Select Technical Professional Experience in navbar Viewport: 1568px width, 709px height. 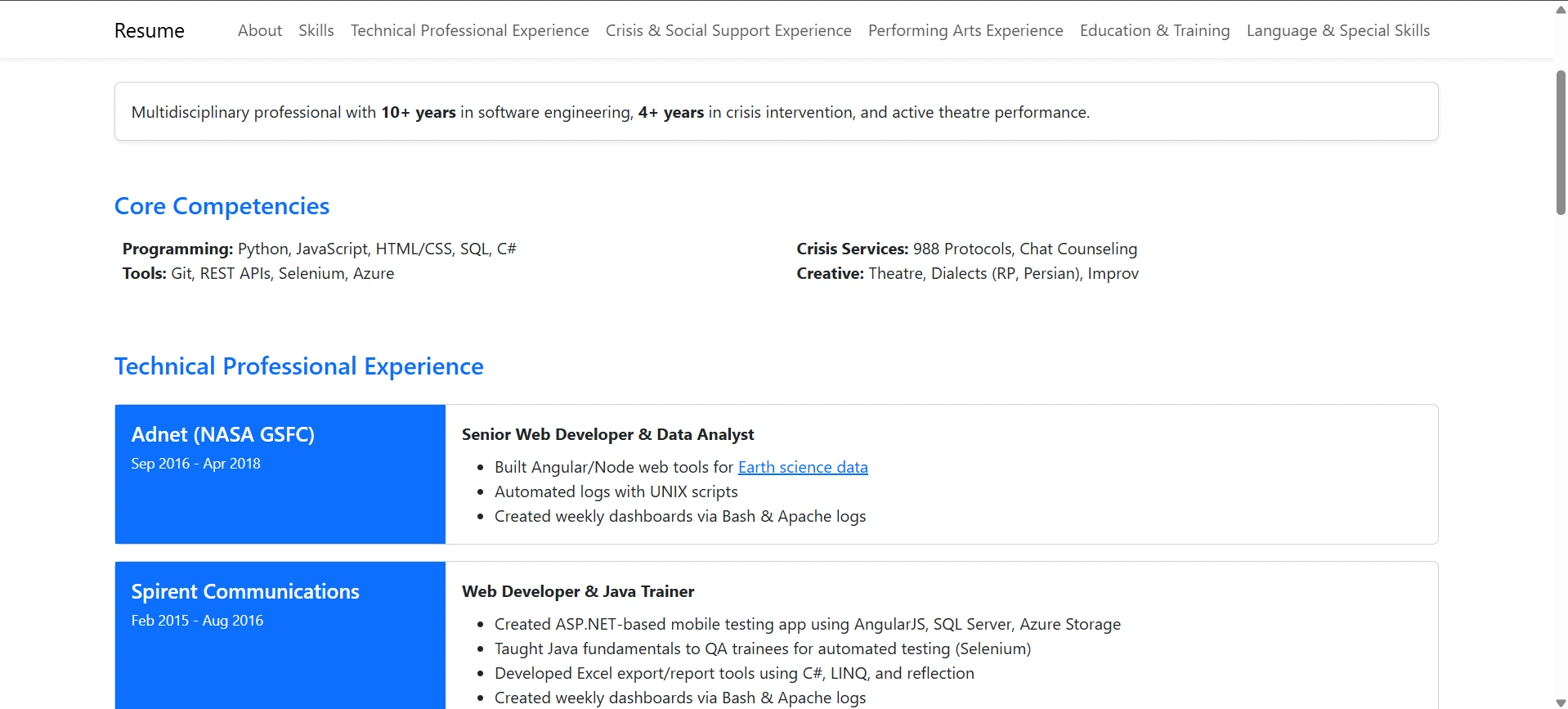pos(469,31)
